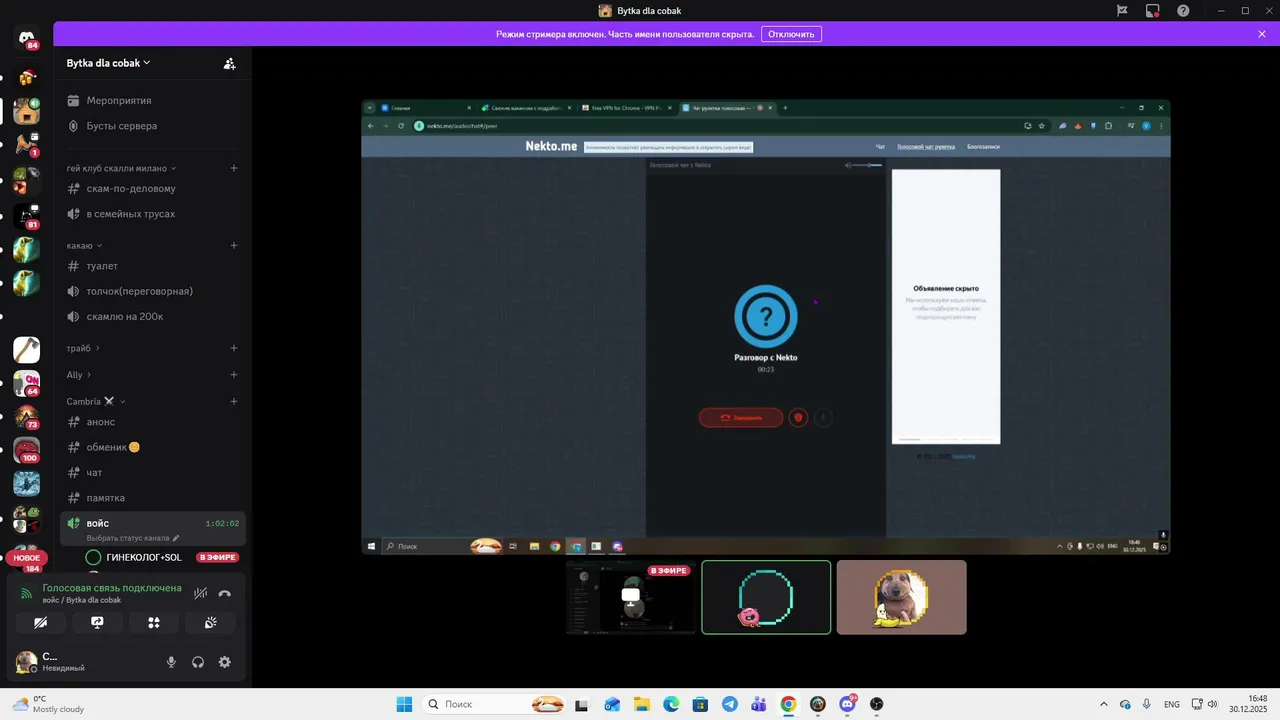Disconnect from voice with the hang-up icon

point(225,593)
